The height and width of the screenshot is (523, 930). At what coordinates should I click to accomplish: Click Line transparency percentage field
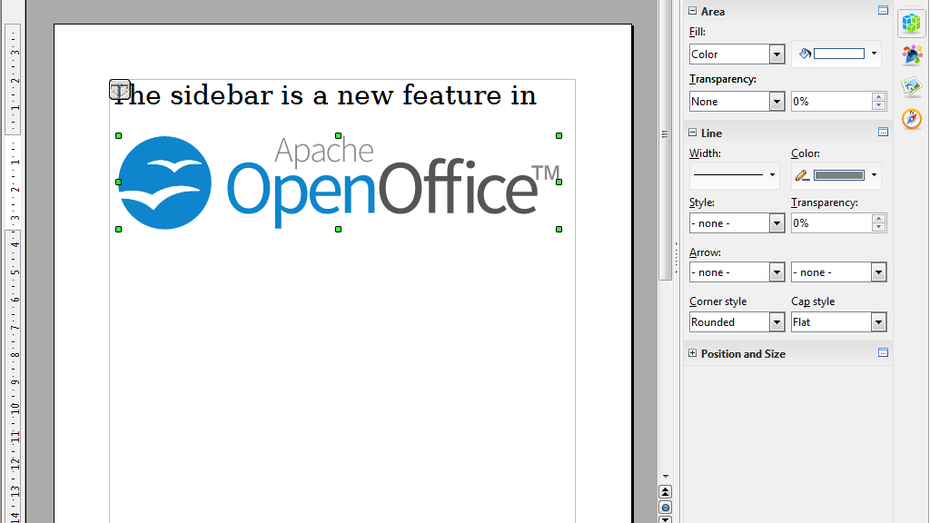[x=832, y=223]
